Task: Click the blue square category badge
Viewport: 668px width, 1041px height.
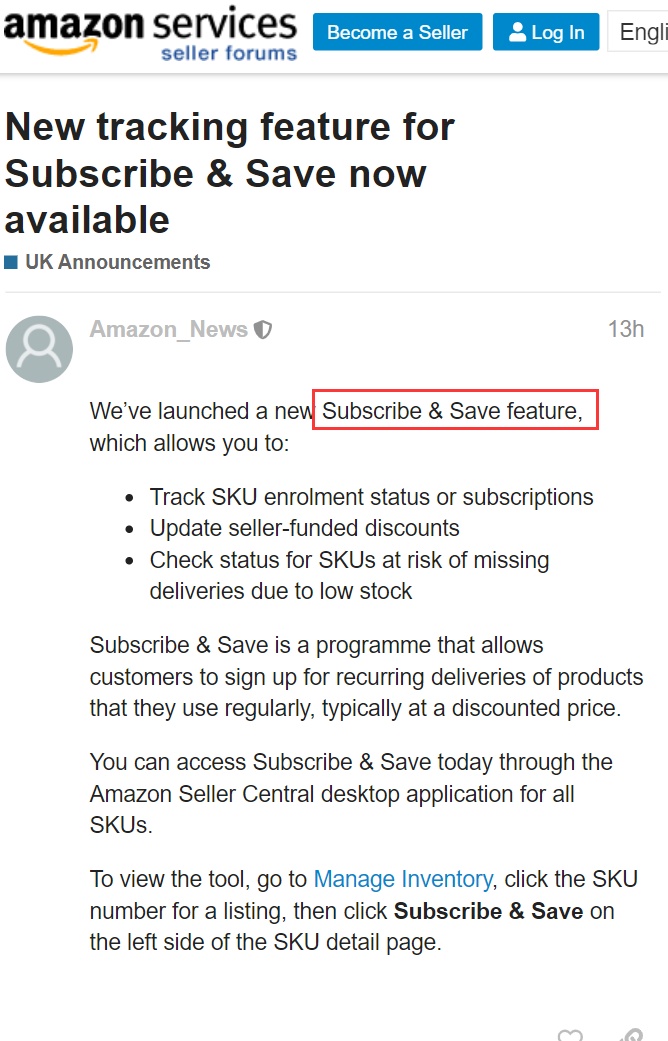Action: (11, 262)
